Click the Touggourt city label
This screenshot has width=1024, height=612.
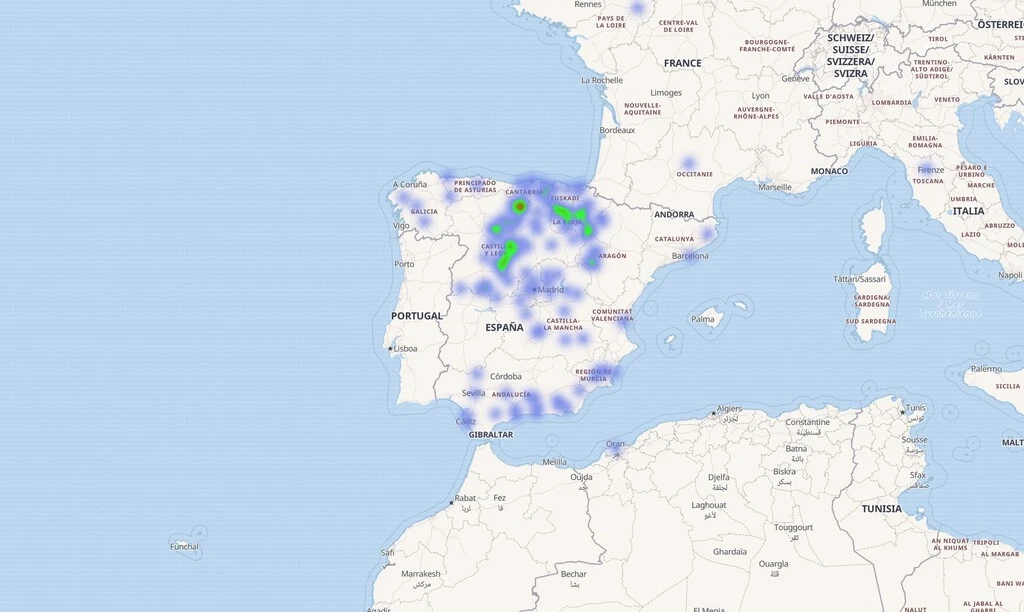793,528
